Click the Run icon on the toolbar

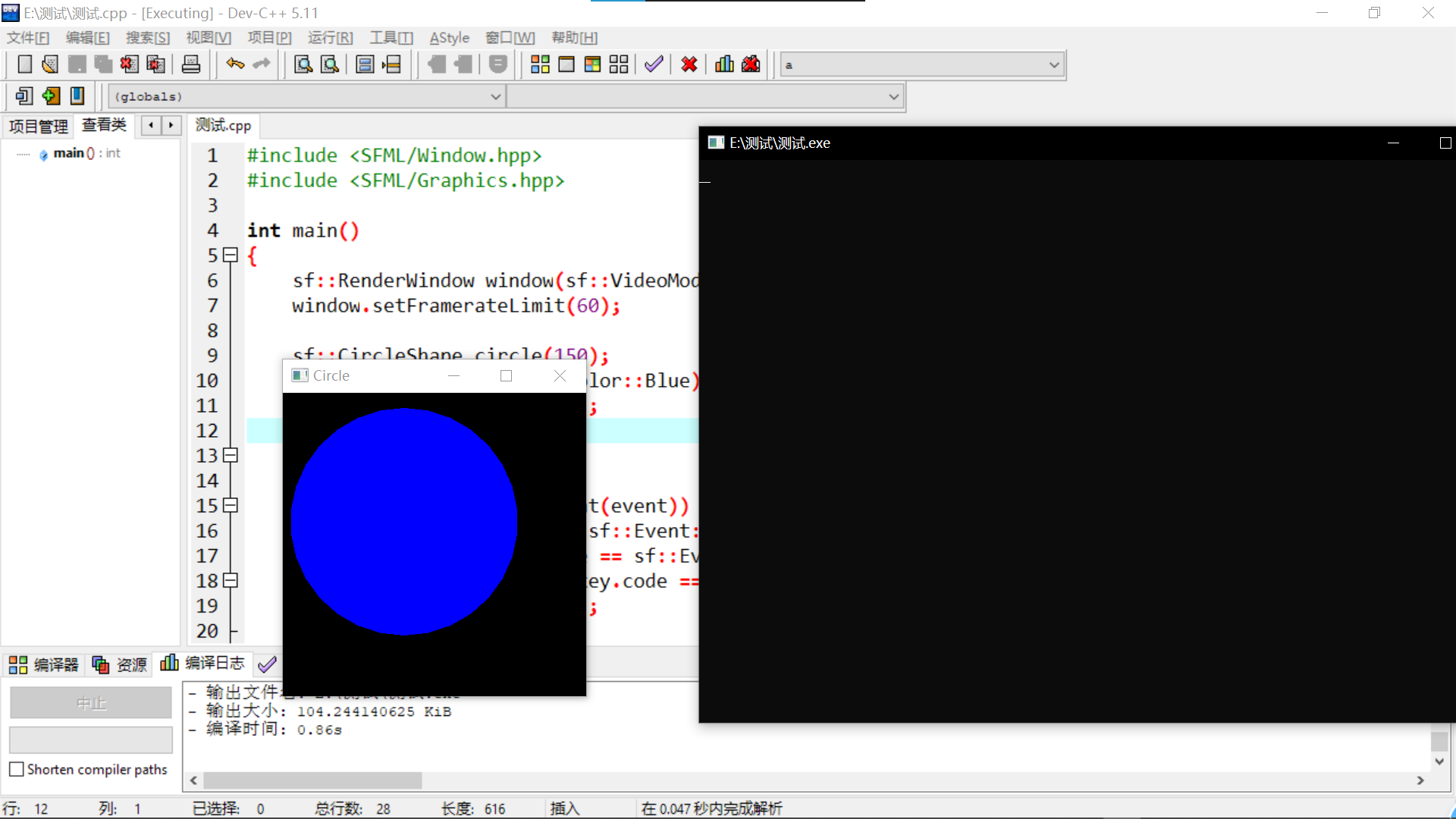coord(566,64)
